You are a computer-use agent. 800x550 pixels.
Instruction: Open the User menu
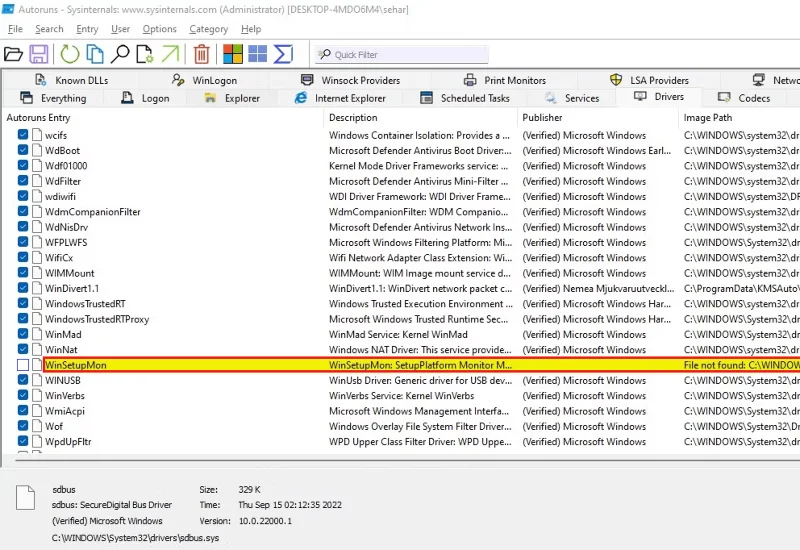(x=120, y=29)
